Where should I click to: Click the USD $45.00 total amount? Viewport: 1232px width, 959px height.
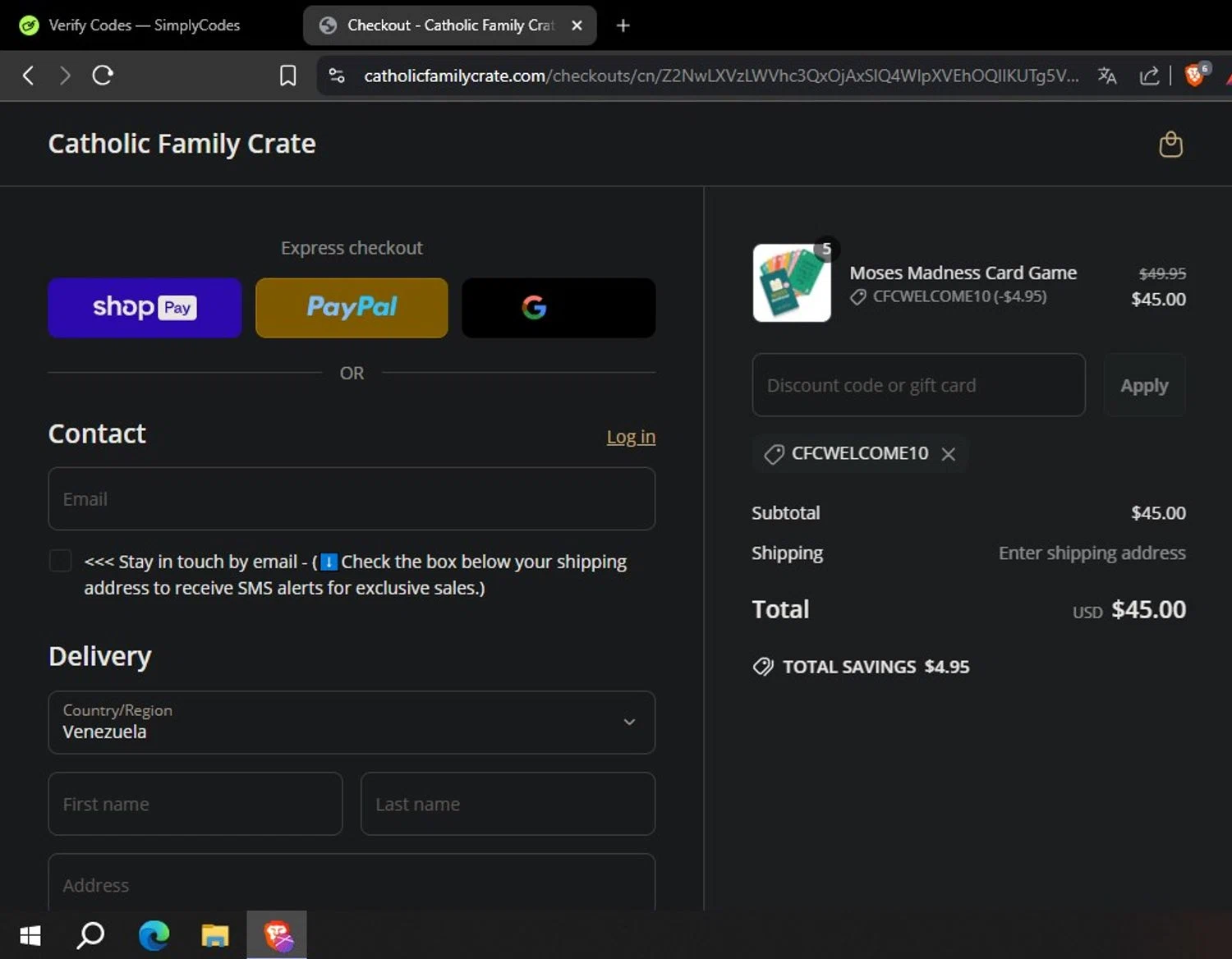pos(1129,609)
